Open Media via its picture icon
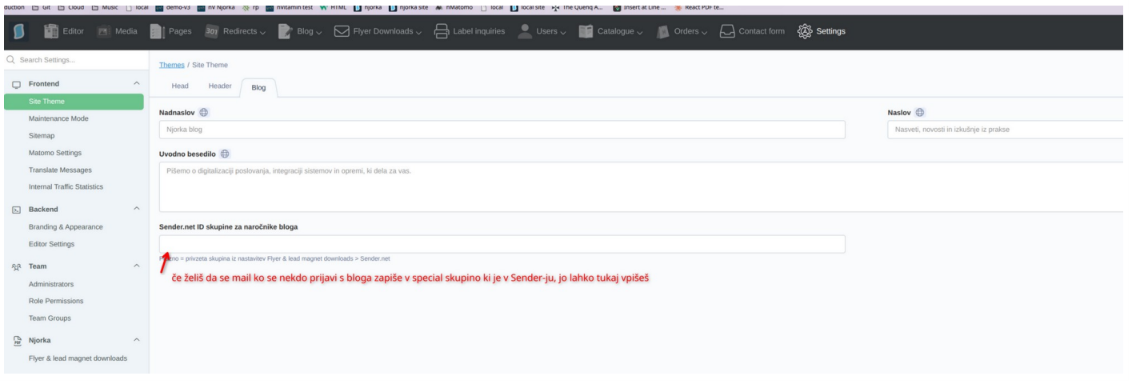The image size is (1129, 381). (x=104, y=32)
